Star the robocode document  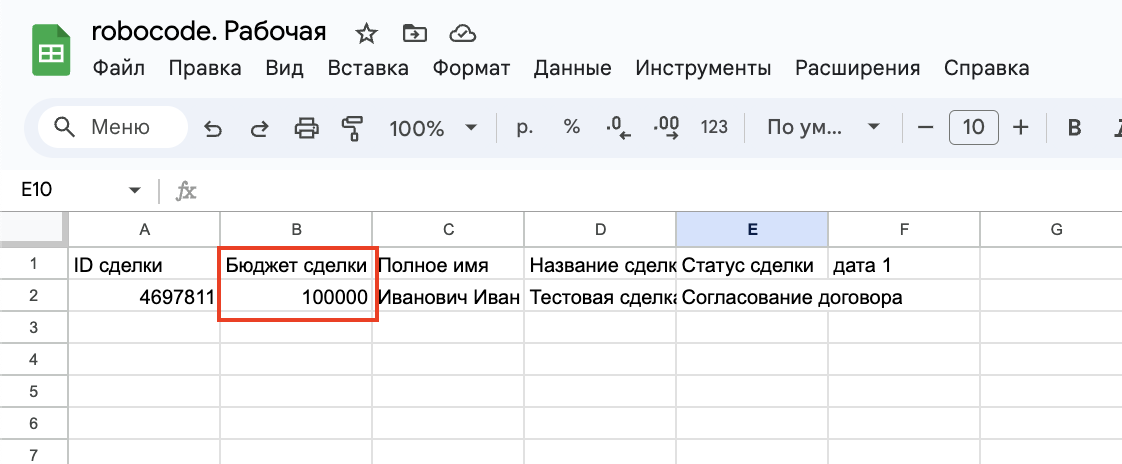(x=366, y=33)
